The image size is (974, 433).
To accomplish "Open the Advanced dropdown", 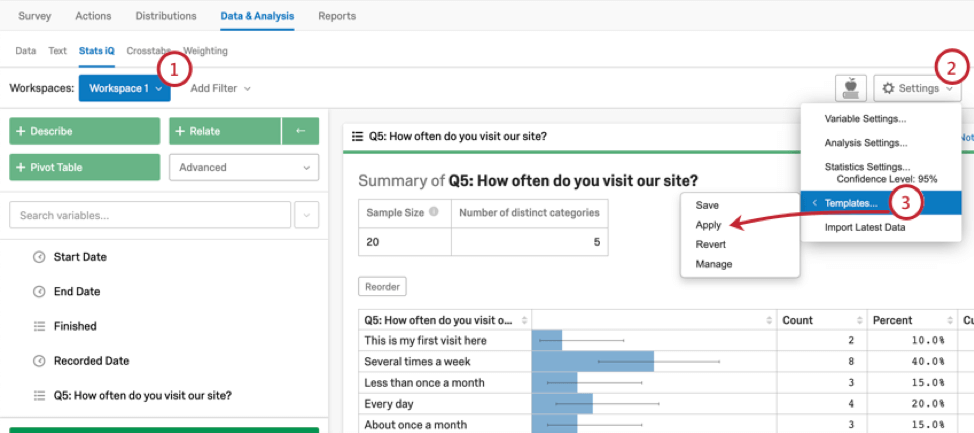I will point(244,167).
